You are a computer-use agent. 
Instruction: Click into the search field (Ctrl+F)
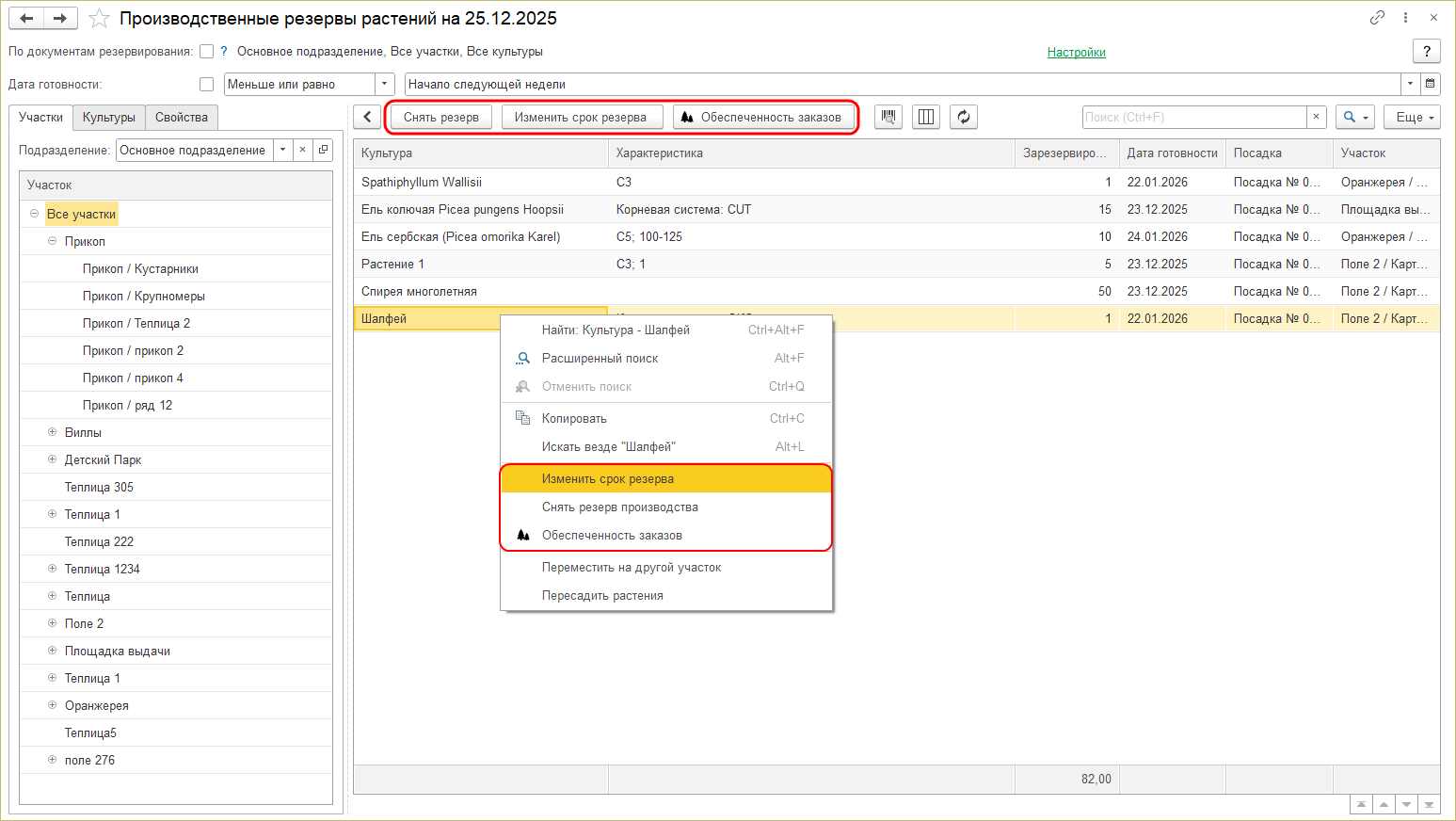click(x=1193, y=117)
